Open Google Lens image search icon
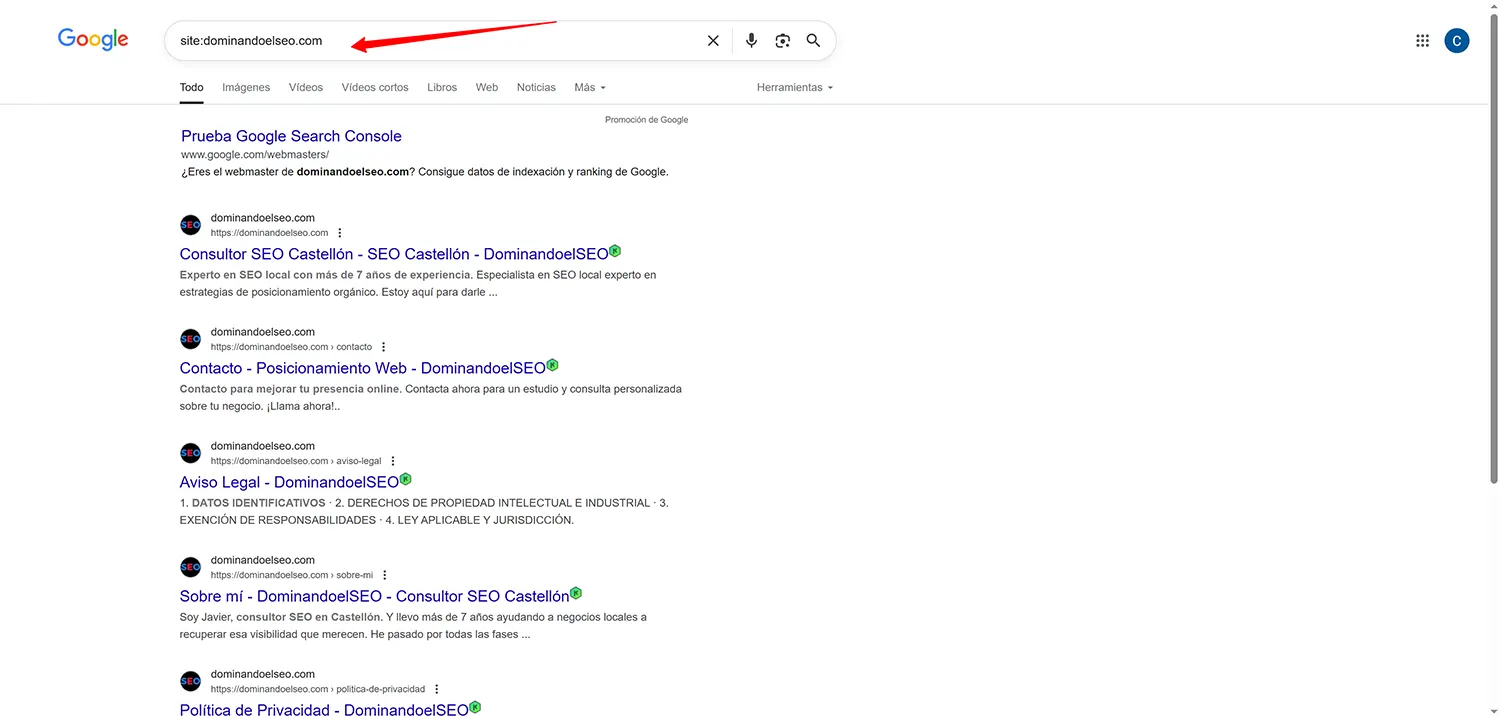The image size is (1500, 718). [x=782, y=41]
